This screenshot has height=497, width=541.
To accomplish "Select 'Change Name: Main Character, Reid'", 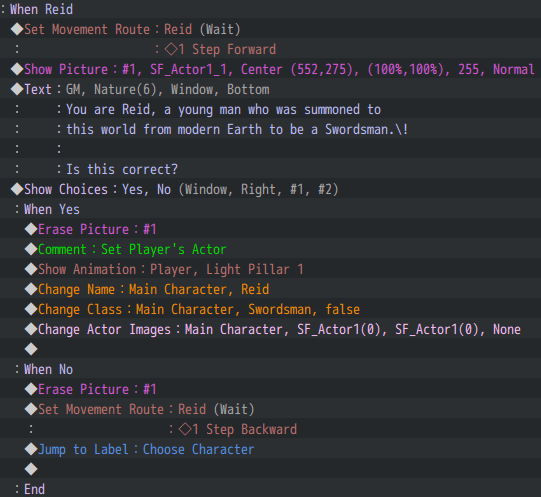I will click(270, 289).
